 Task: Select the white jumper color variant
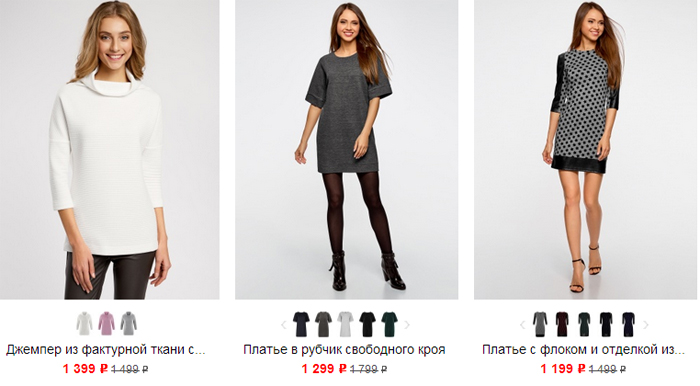pyautogui.click(x=84, y=324)
